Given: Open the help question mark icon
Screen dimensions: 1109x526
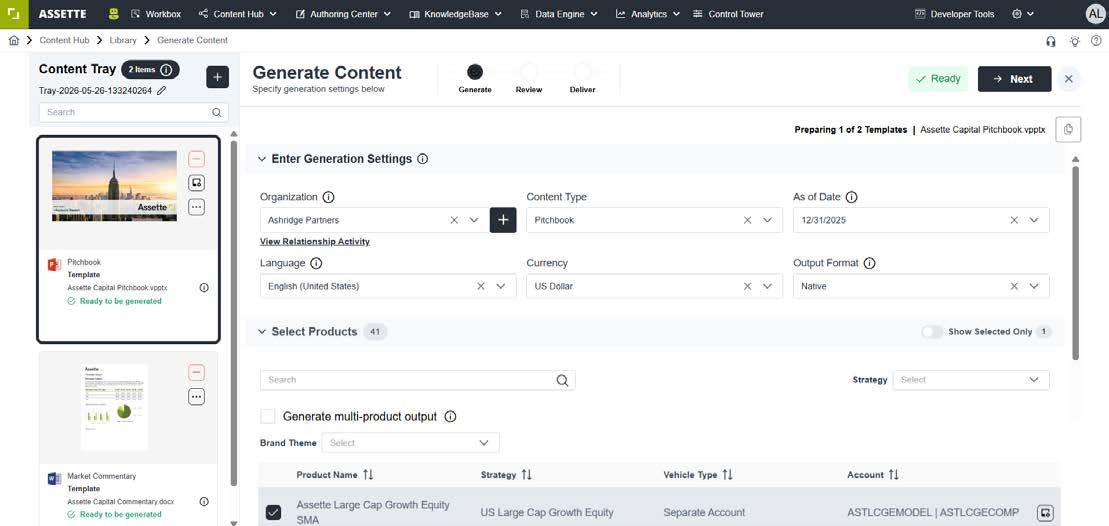Looking at the screenshot, I should pos(1096,41).
